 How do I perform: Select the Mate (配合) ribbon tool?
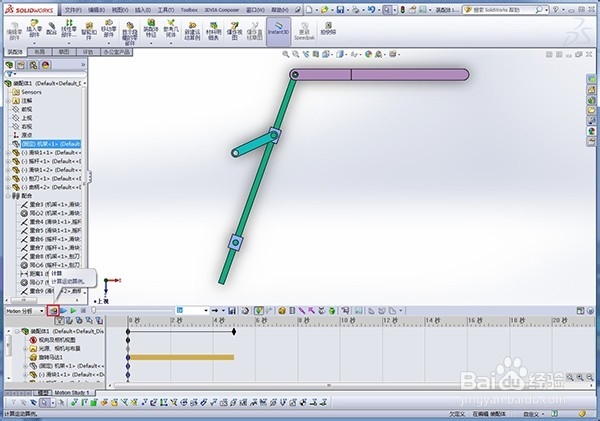pyautogui.click(x=51, y=29)
